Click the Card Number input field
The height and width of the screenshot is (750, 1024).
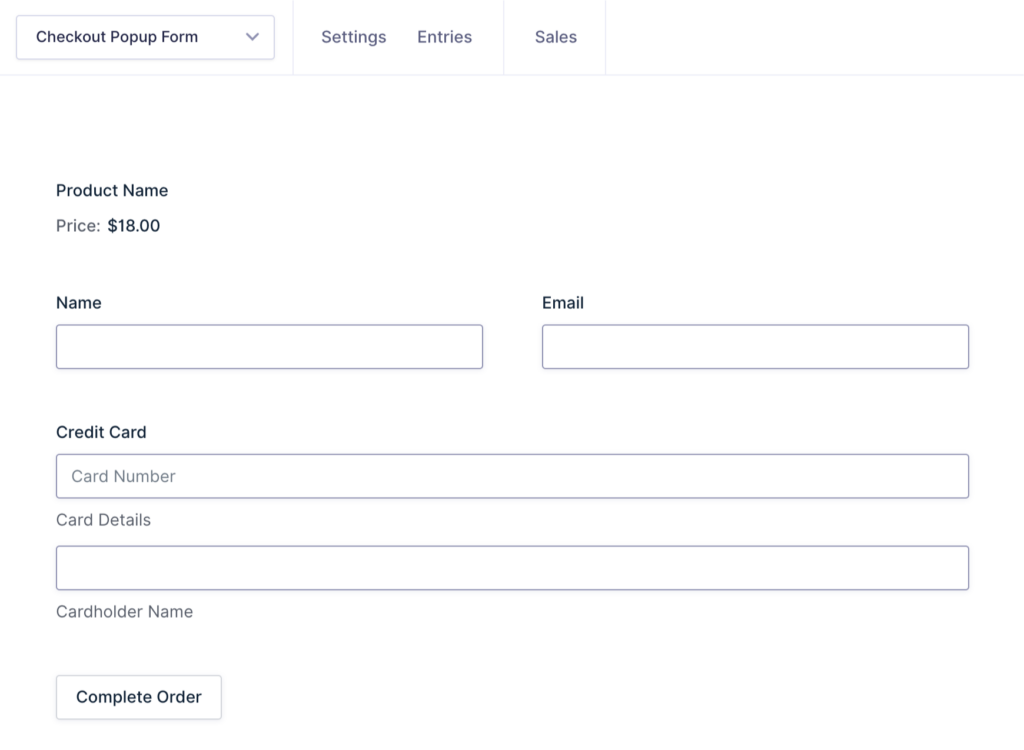(x=512, y=476)
